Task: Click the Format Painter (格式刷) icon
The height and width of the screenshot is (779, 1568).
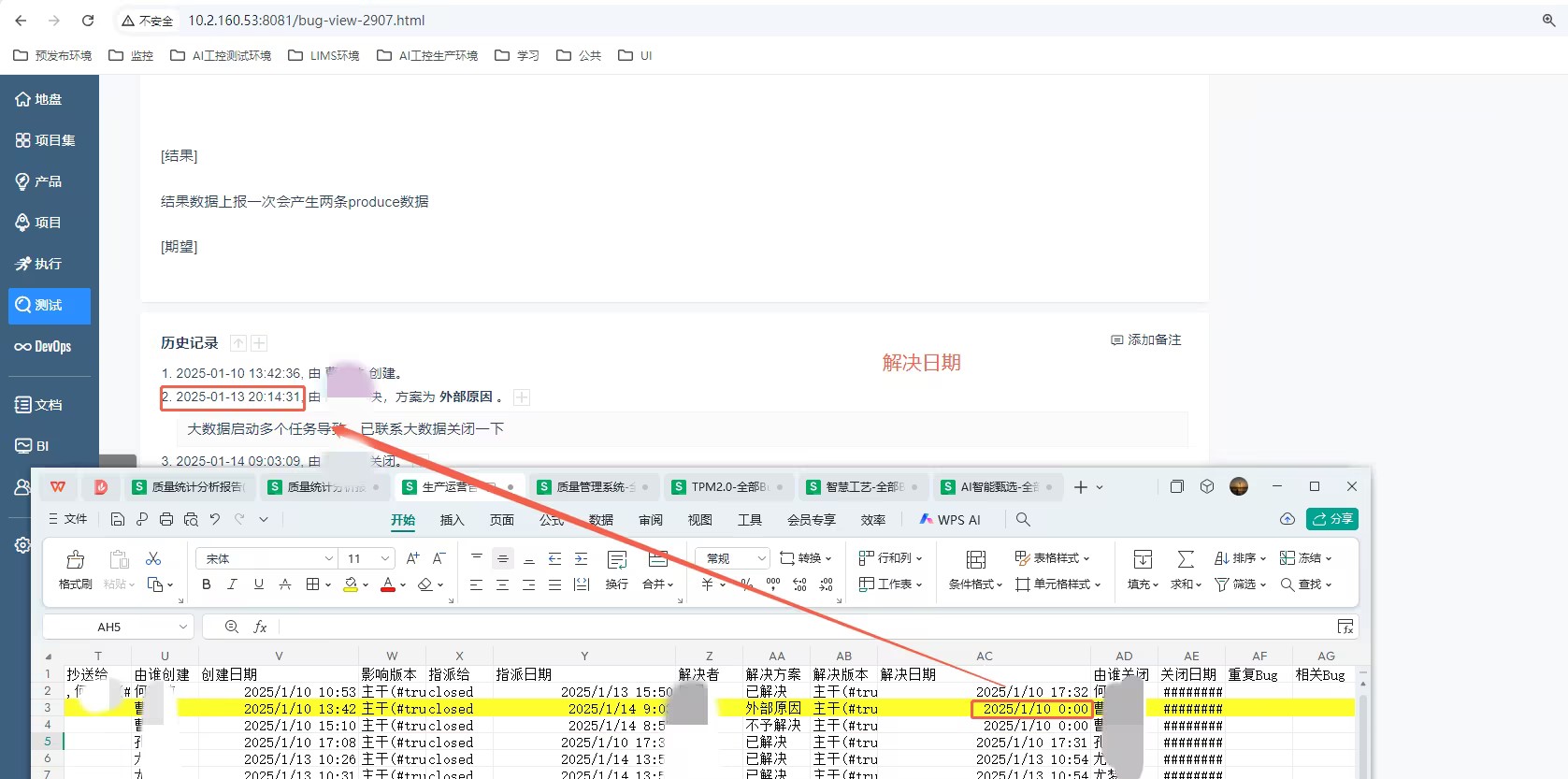Action: [x=75, y=560]
